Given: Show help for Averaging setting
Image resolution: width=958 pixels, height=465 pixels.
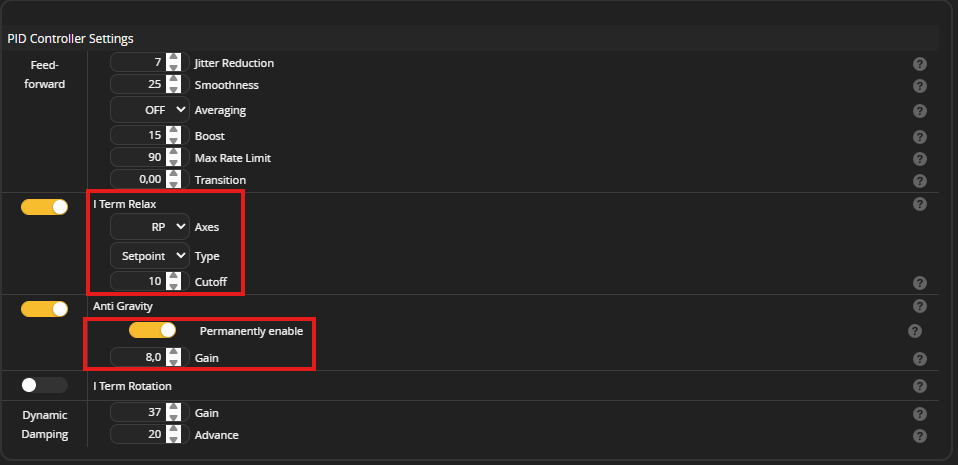Looking at the screenshot, I should (920, 111).
